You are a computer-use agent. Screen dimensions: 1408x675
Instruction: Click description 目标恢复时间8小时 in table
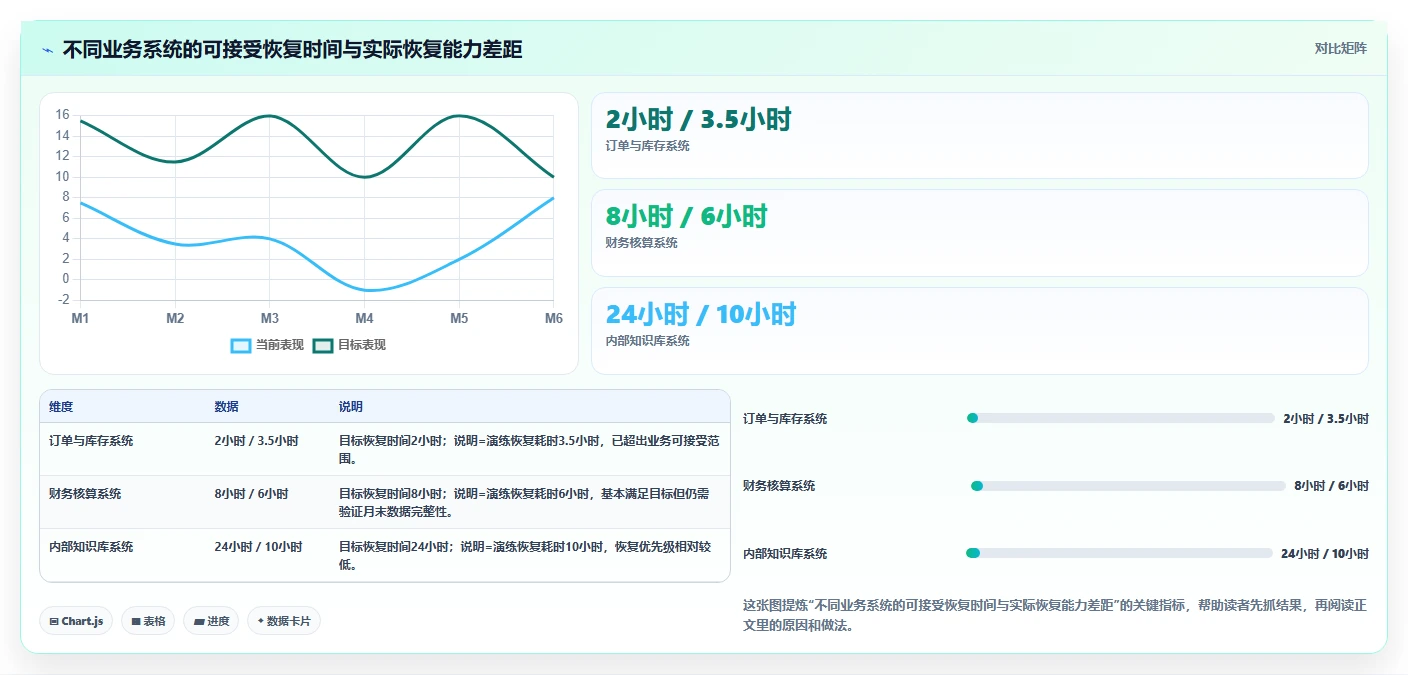coord(530,502)
